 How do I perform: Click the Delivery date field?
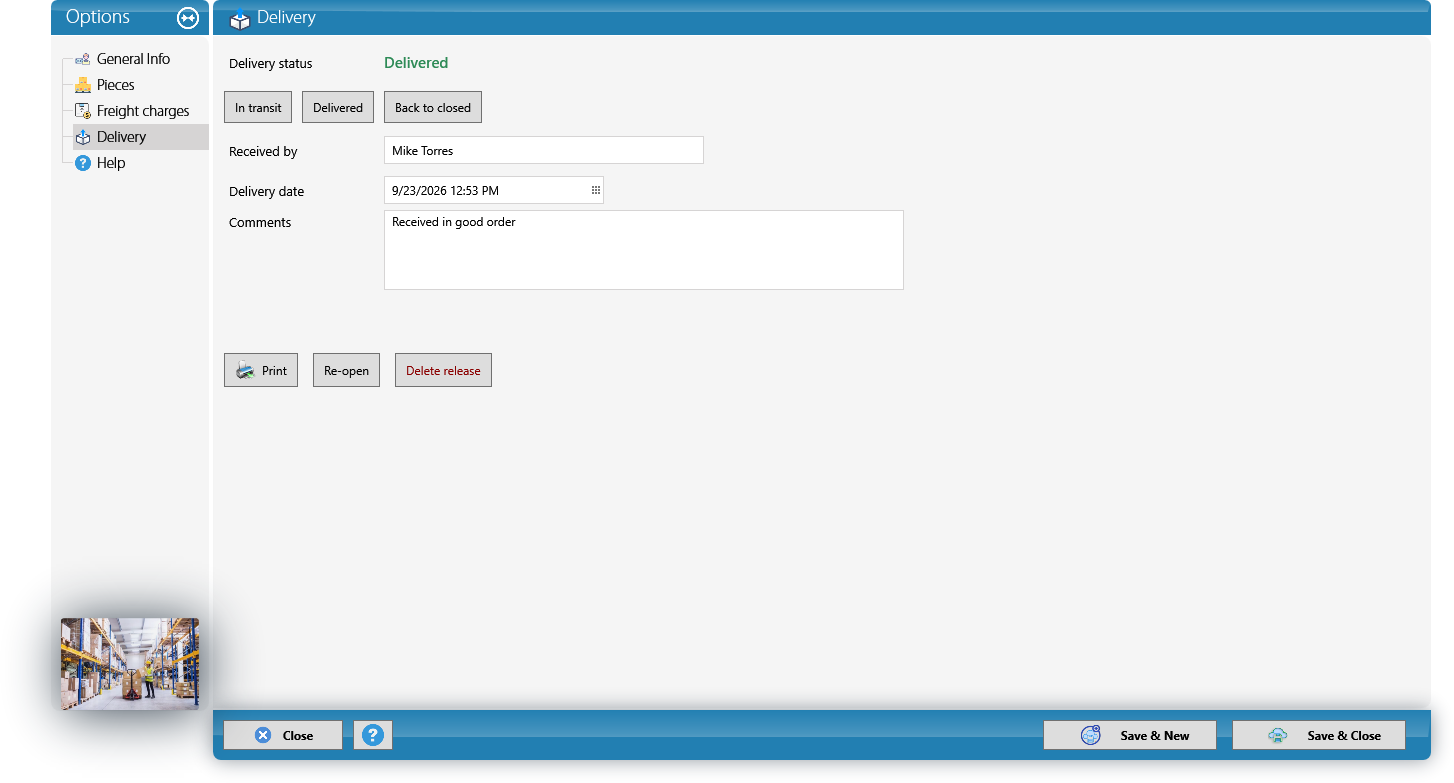click(494, 190)
